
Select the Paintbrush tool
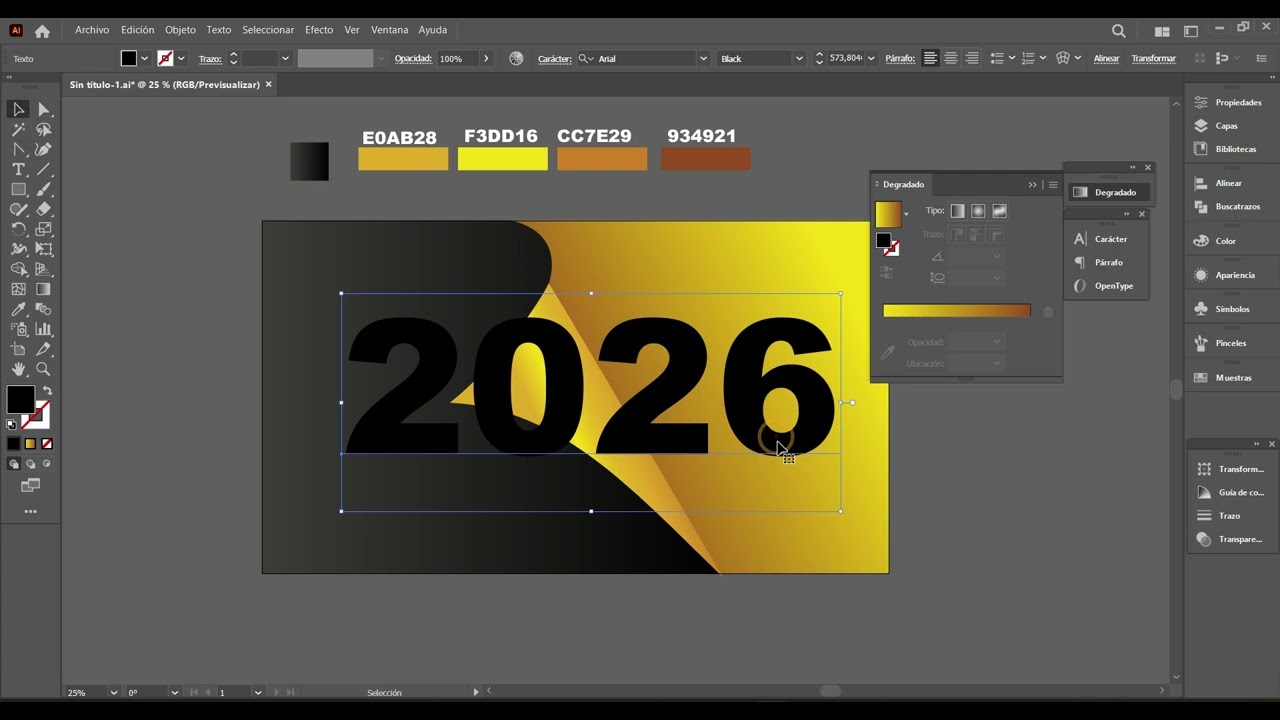[43, 189]
